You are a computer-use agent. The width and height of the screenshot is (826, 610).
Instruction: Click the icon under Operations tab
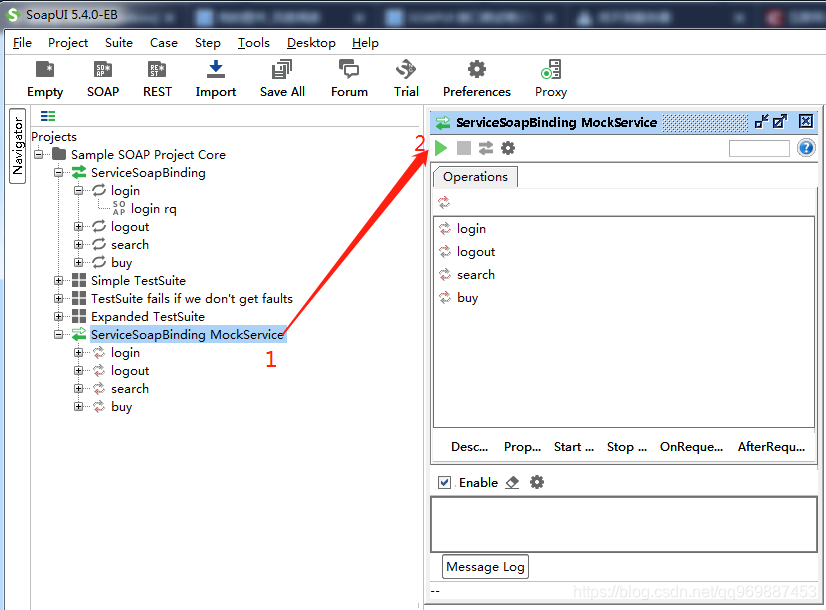tap(444, 202)
